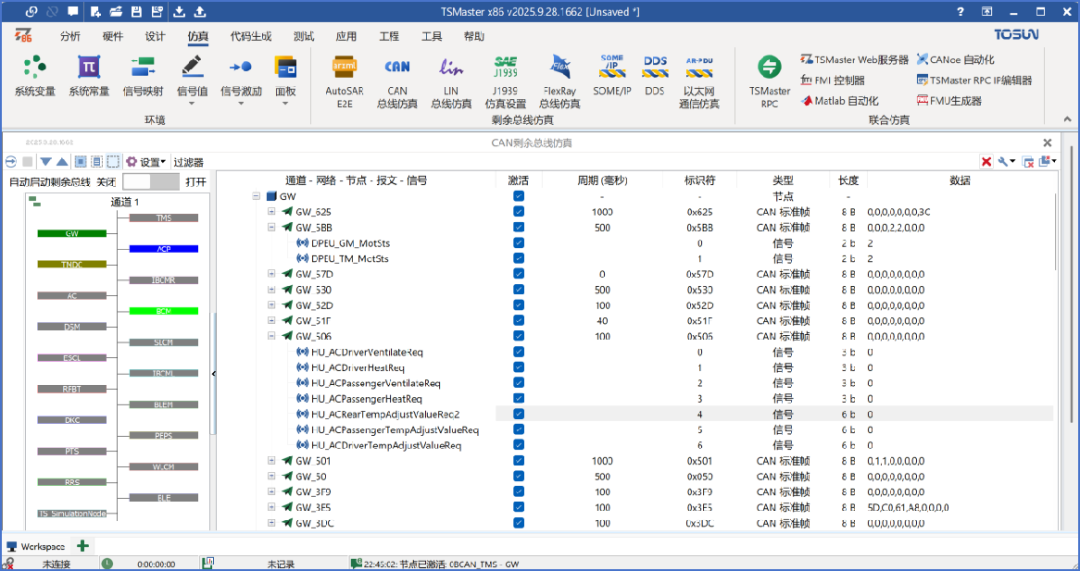Open TSMaster RPC IF编辑器
The image size is (1080, 571).
[975, 81]
